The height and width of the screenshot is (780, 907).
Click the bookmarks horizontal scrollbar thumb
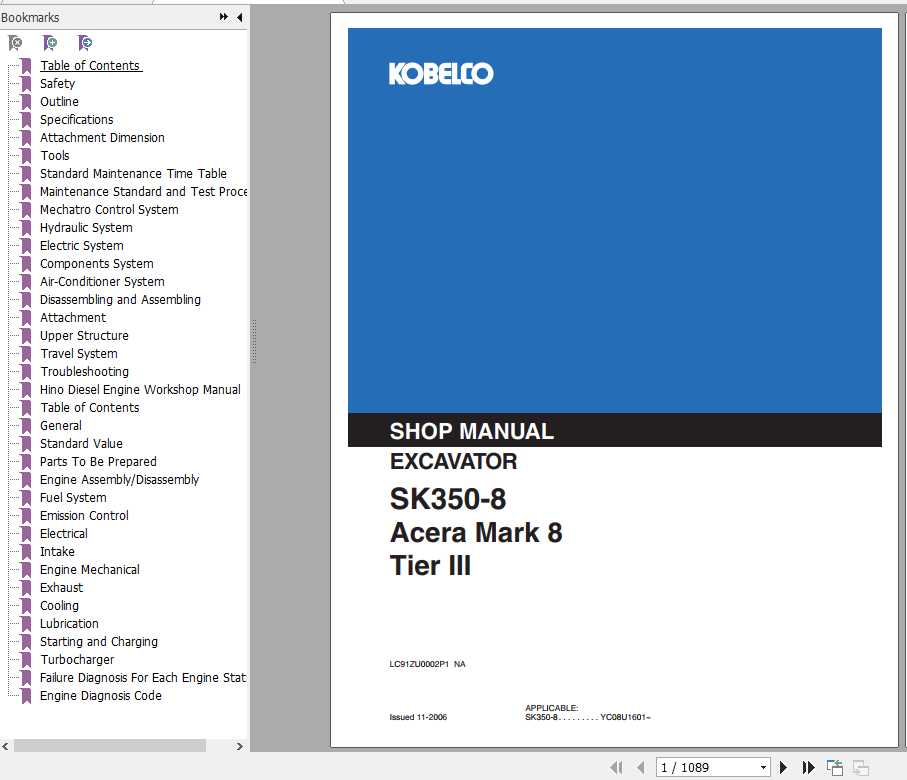tap(109, 746)
